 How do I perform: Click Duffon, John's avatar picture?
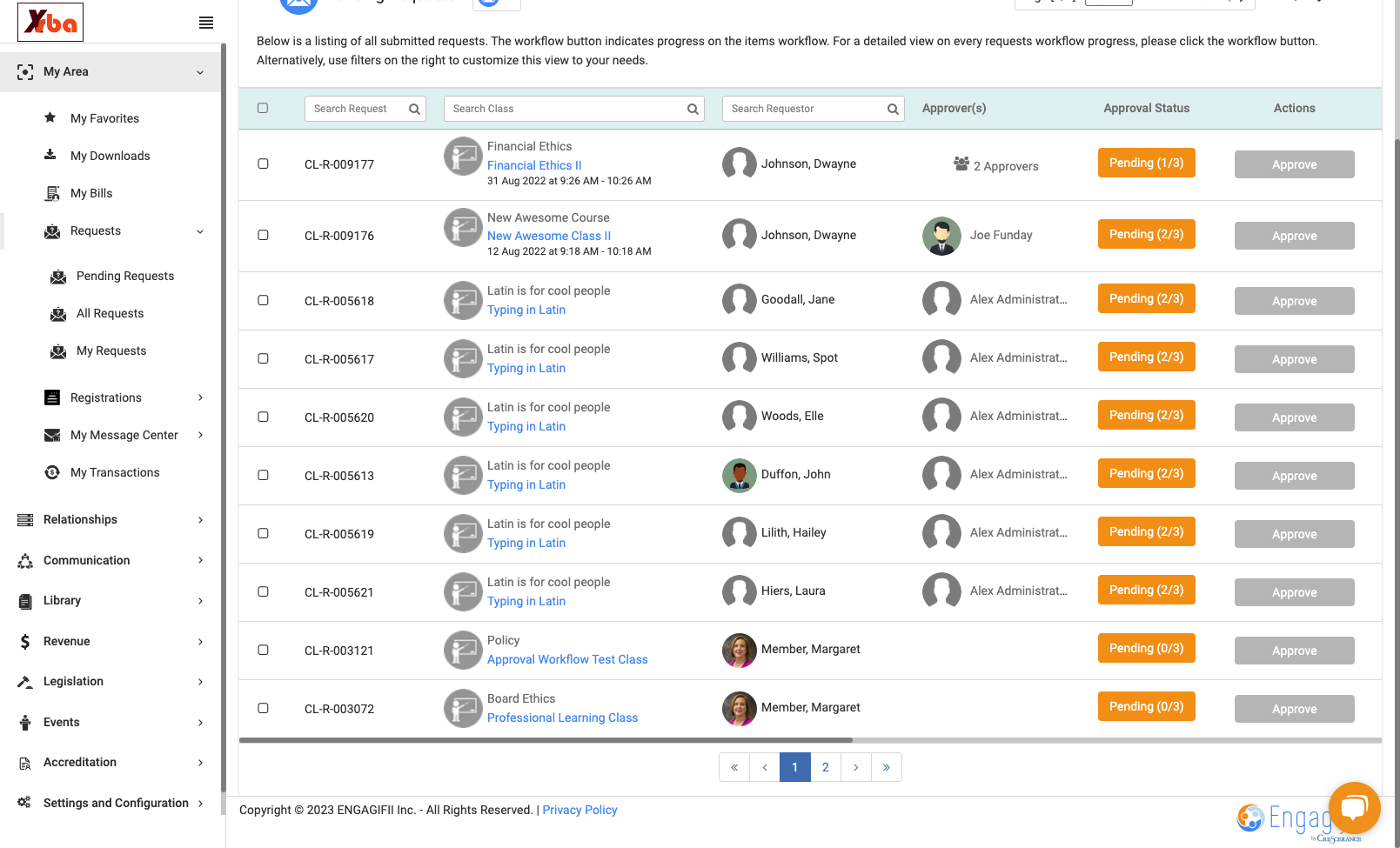(x=740, y=475)
